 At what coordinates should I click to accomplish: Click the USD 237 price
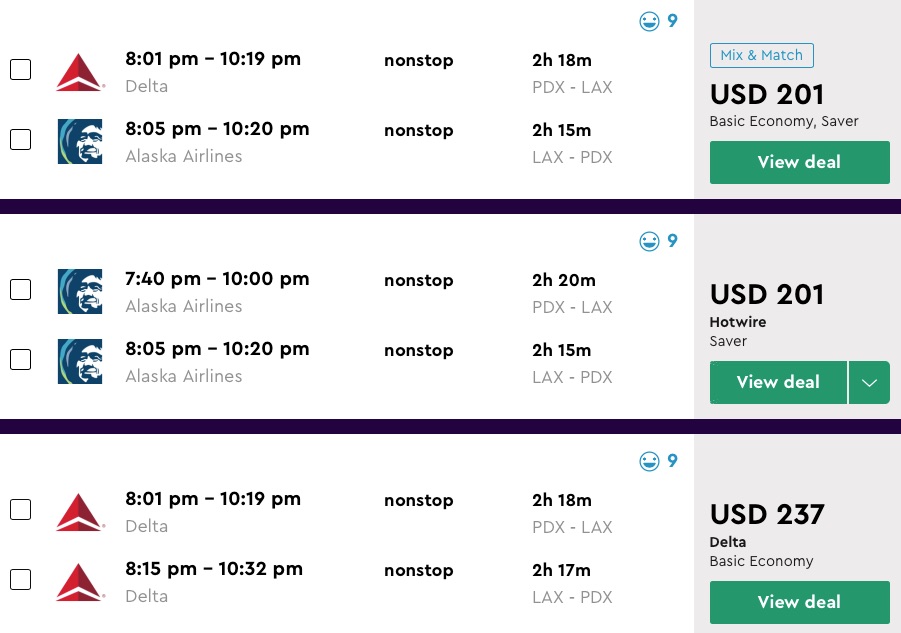[767, 515]
